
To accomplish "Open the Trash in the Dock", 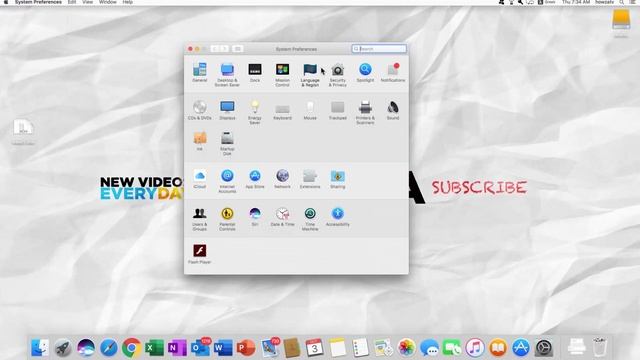I will 599,347.
